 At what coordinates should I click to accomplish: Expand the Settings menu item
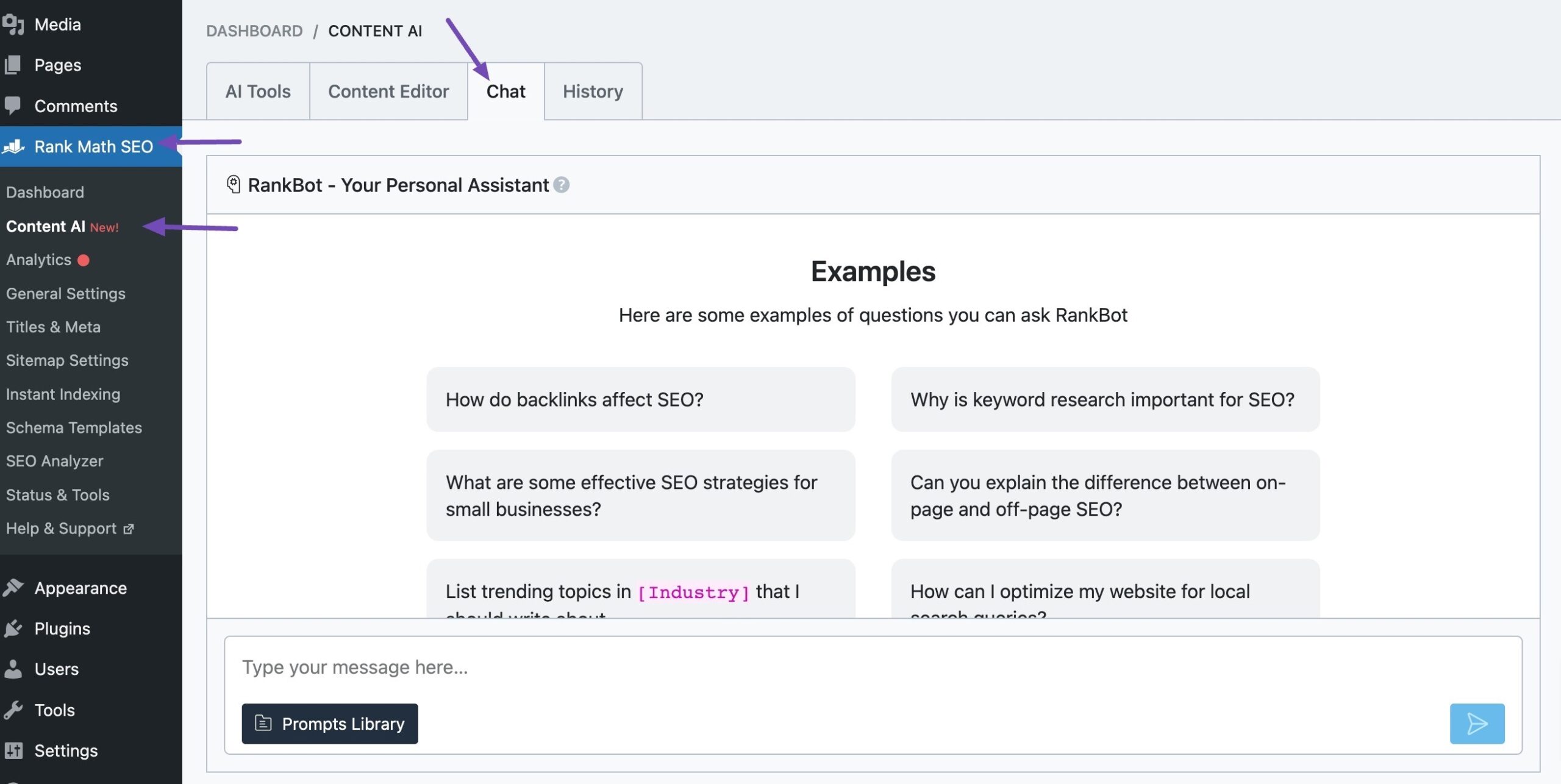click(x=65, y=751)
